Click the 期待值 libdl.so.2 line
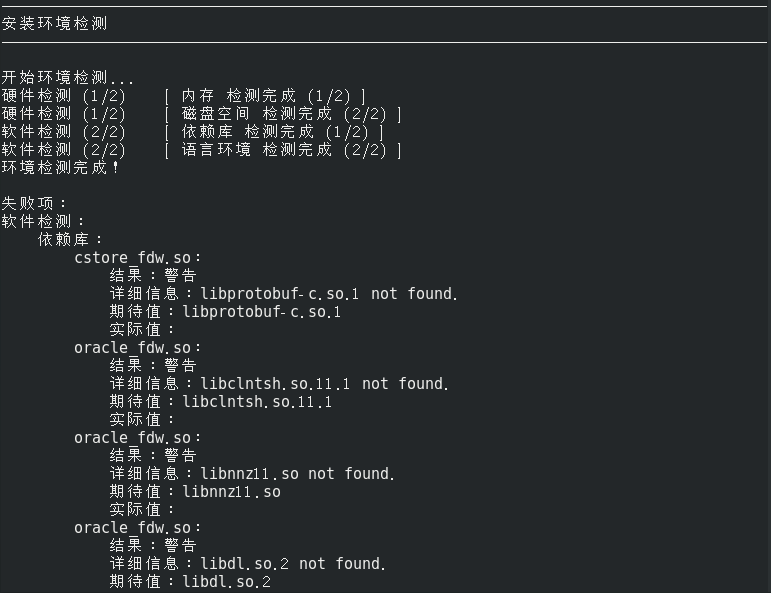Image resolution: width=771 pixels, height=593 pixels. 190,582
